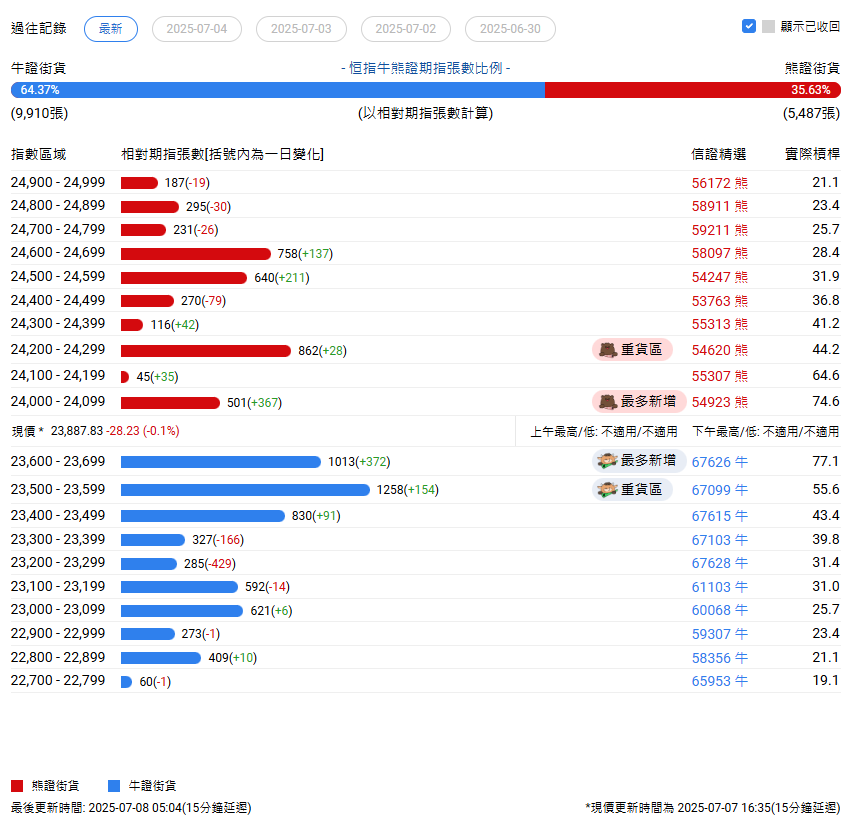Open bear warrant 54620 link
This screenshot has width=851, height=825.
[719, 350]
